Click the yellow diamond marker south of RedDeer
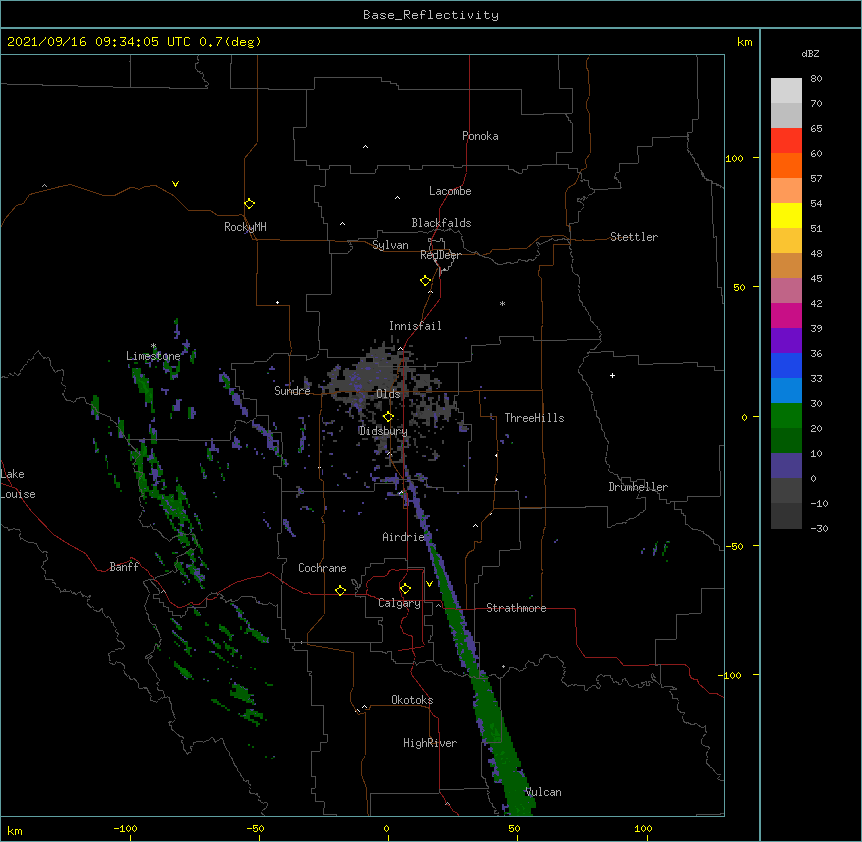The height and width of the screenshot is (842, 862). (425, 280)
